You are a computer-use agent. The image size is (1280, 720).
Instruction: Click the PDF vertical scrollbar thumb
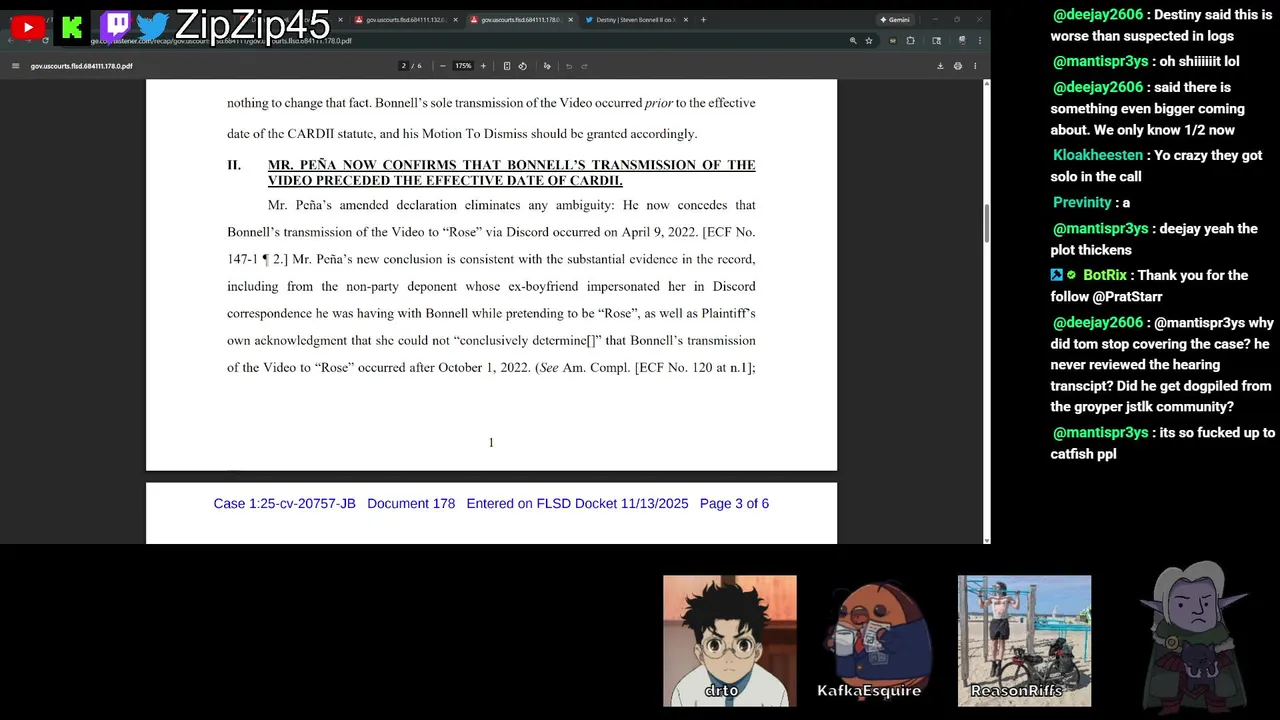coord(987,222)
